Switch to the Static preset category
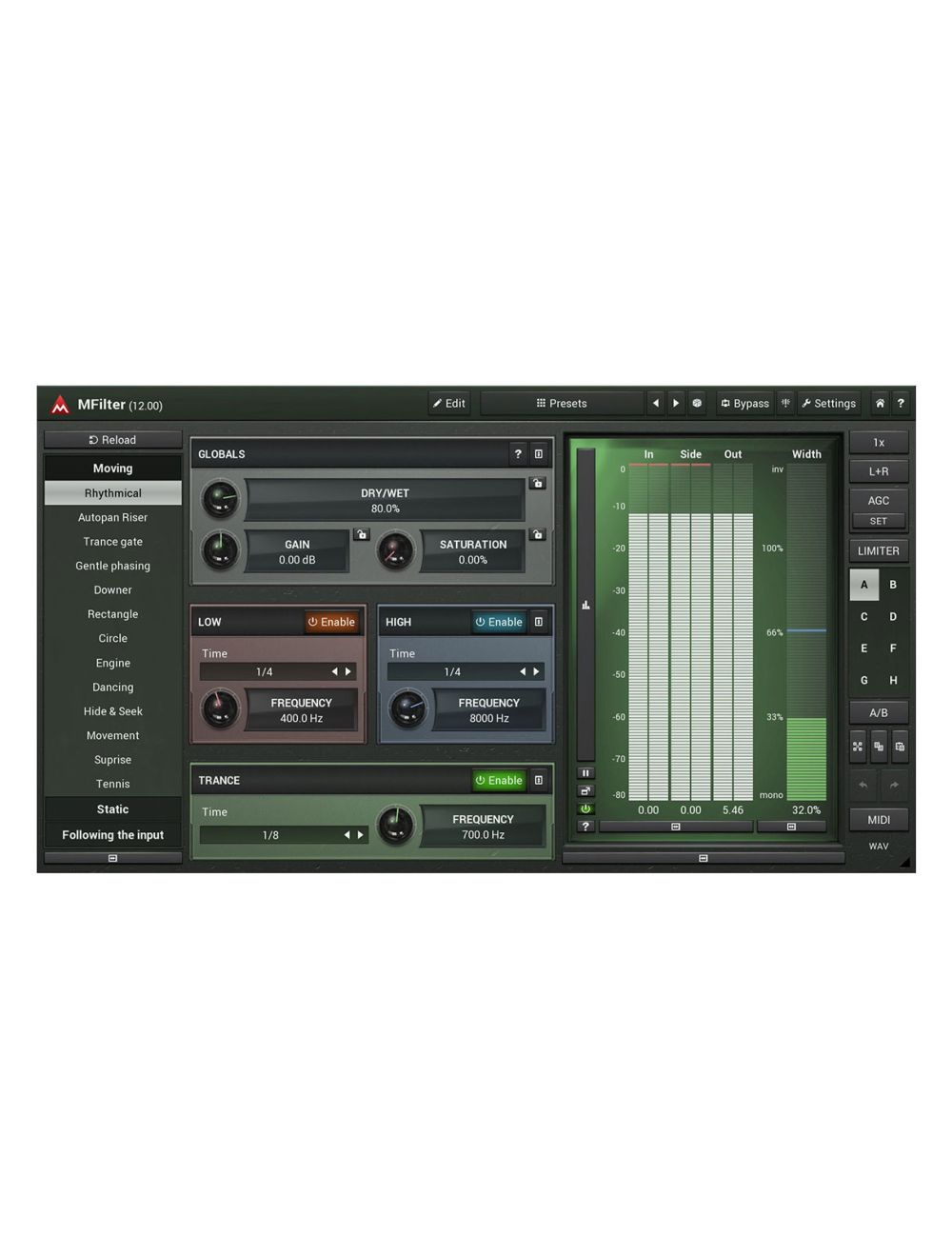952x1257 pixels. 111,808
